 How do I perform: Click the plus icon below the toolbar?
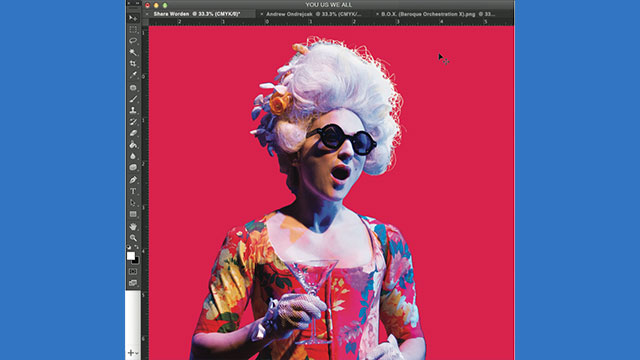131,353
